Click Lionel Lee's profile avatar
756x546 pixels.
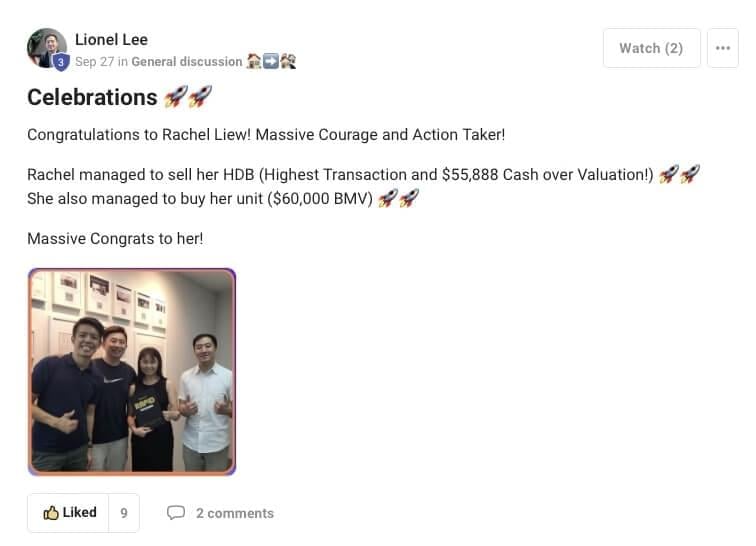tap(47, 48)
